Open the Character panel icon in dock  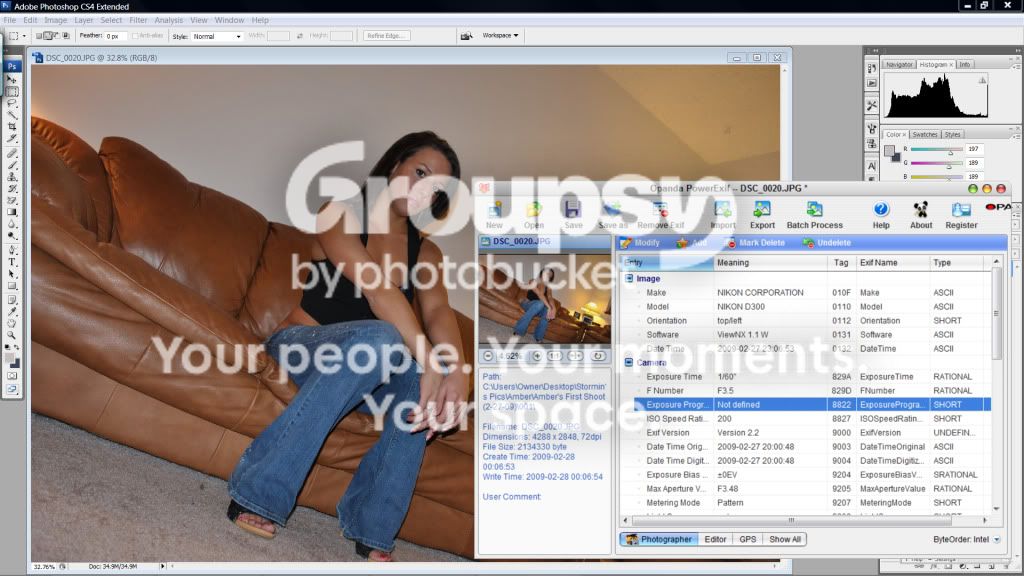(x=872, y=166)
